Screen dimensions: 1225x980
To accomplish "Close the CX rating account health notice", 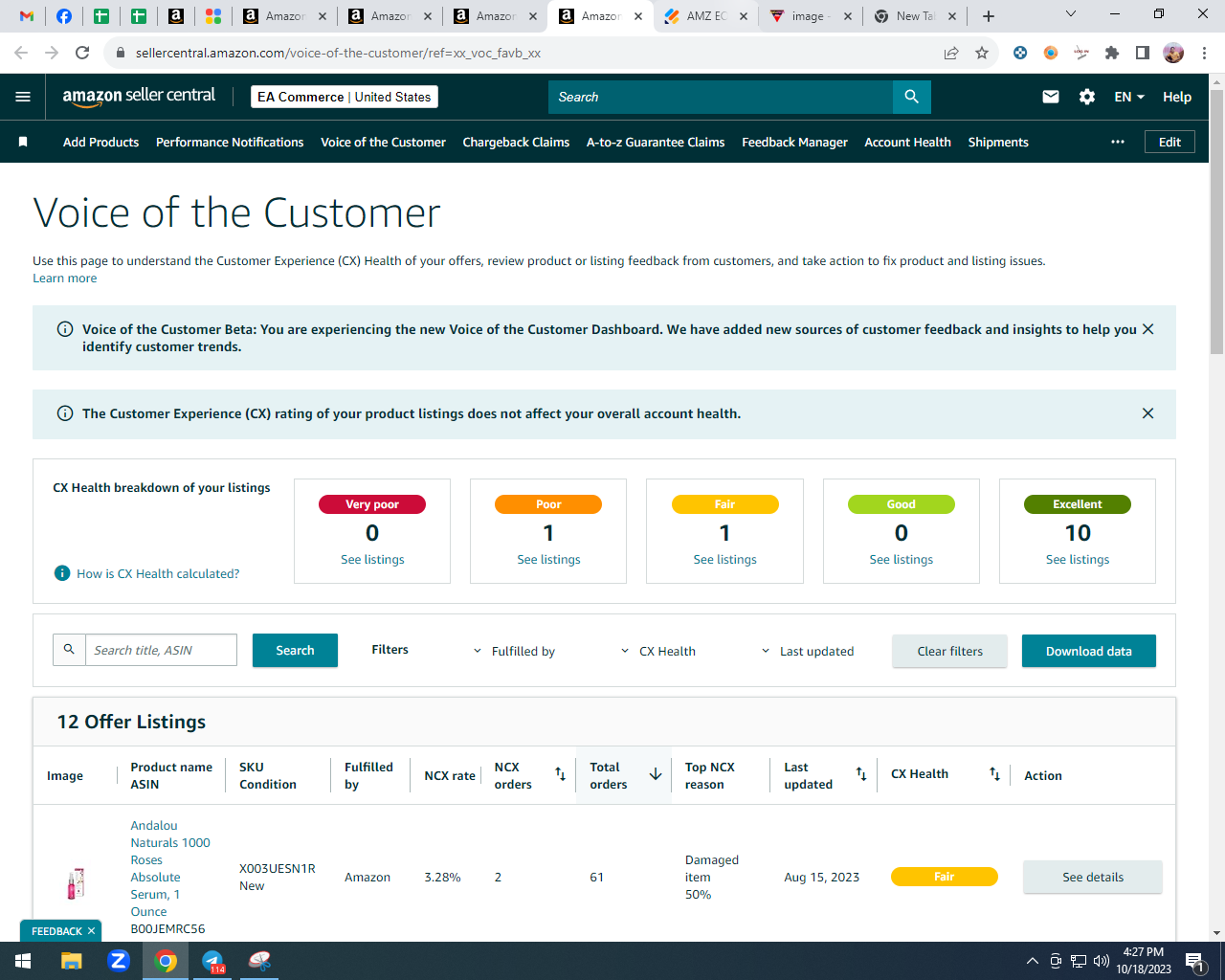I will tap(1148, 413).
